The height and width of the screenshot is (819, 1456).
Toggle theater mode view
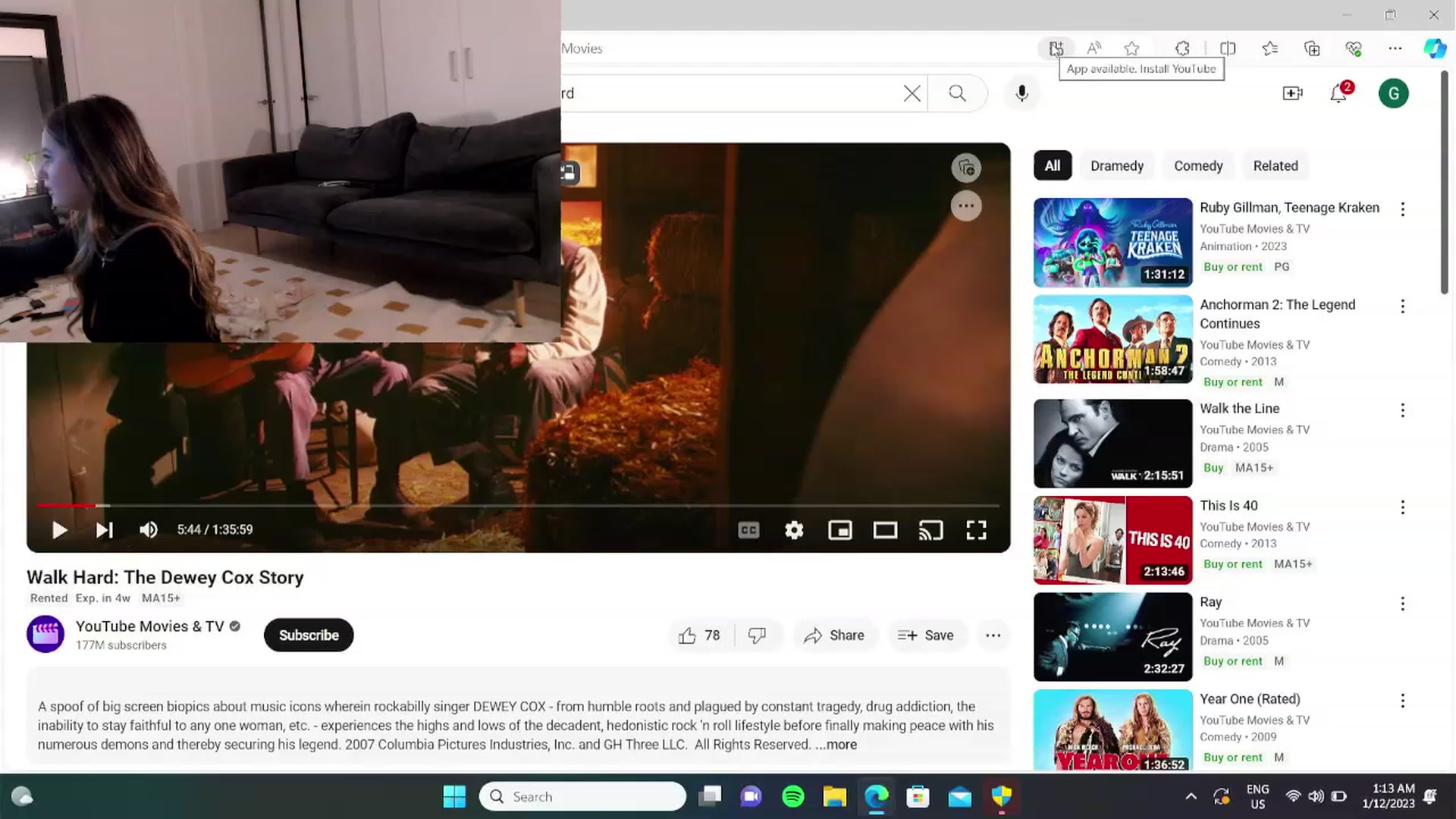(x=885, y=530)
